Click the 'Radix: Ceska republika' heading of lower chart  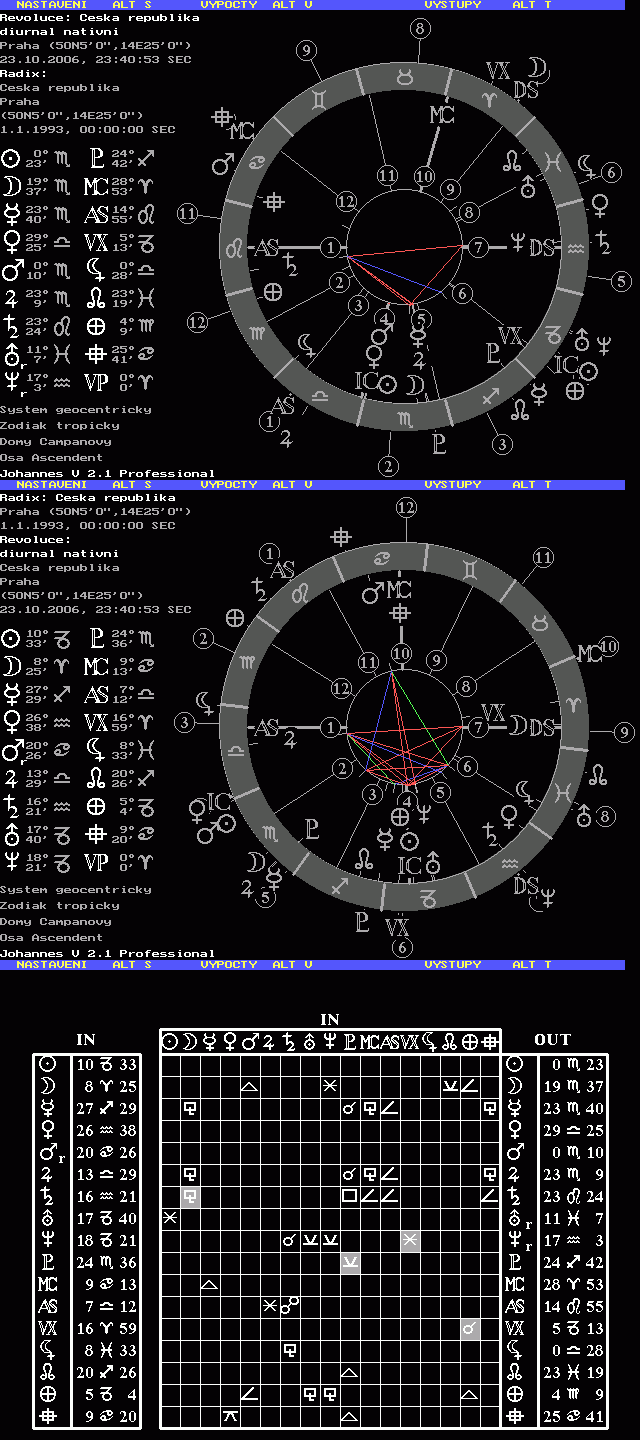pyautogui.click(x=88, y=497)
